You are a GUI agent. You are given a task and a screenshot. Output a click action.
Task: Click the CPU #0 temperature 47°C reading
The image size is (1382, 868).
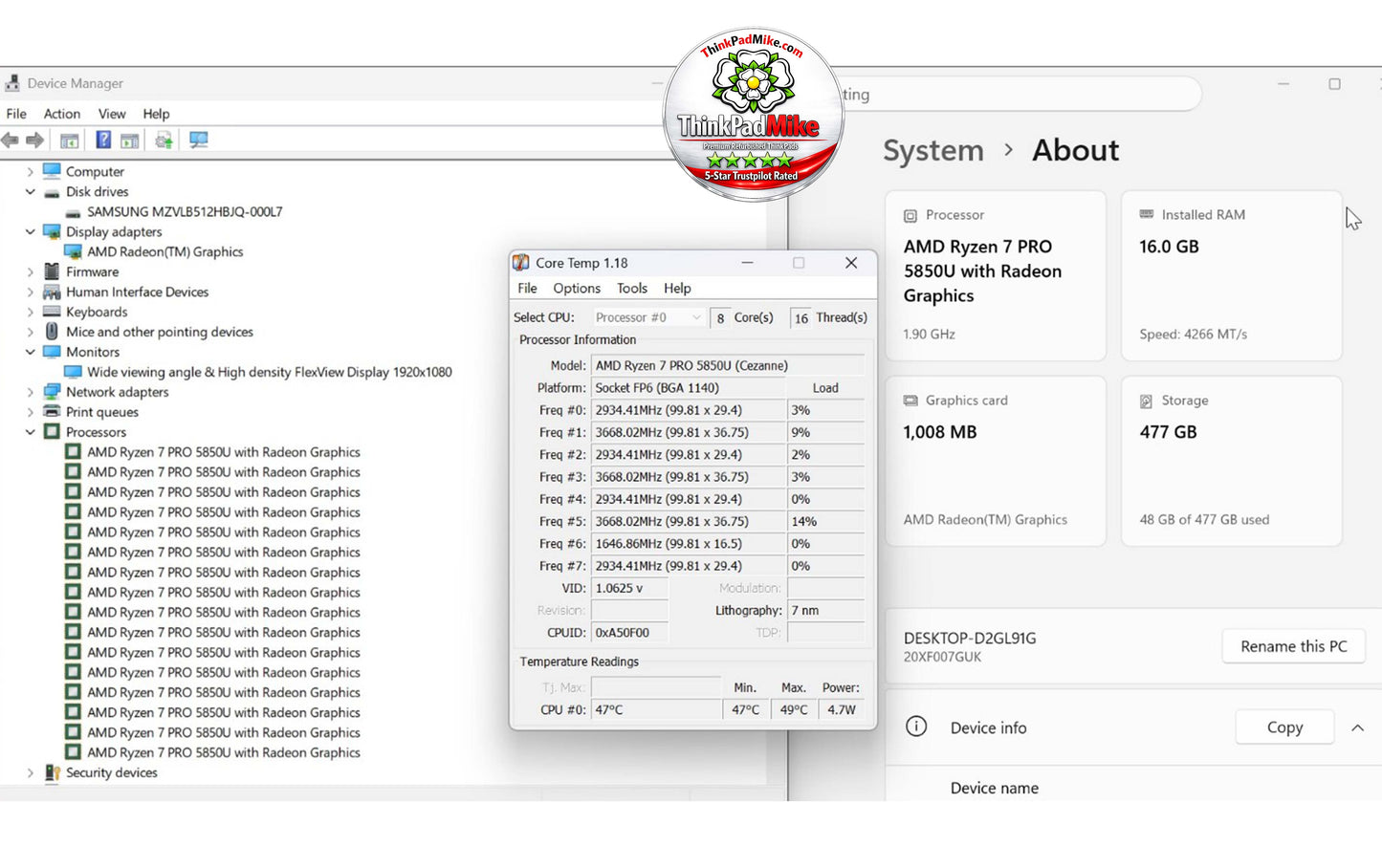coord(657,709)
